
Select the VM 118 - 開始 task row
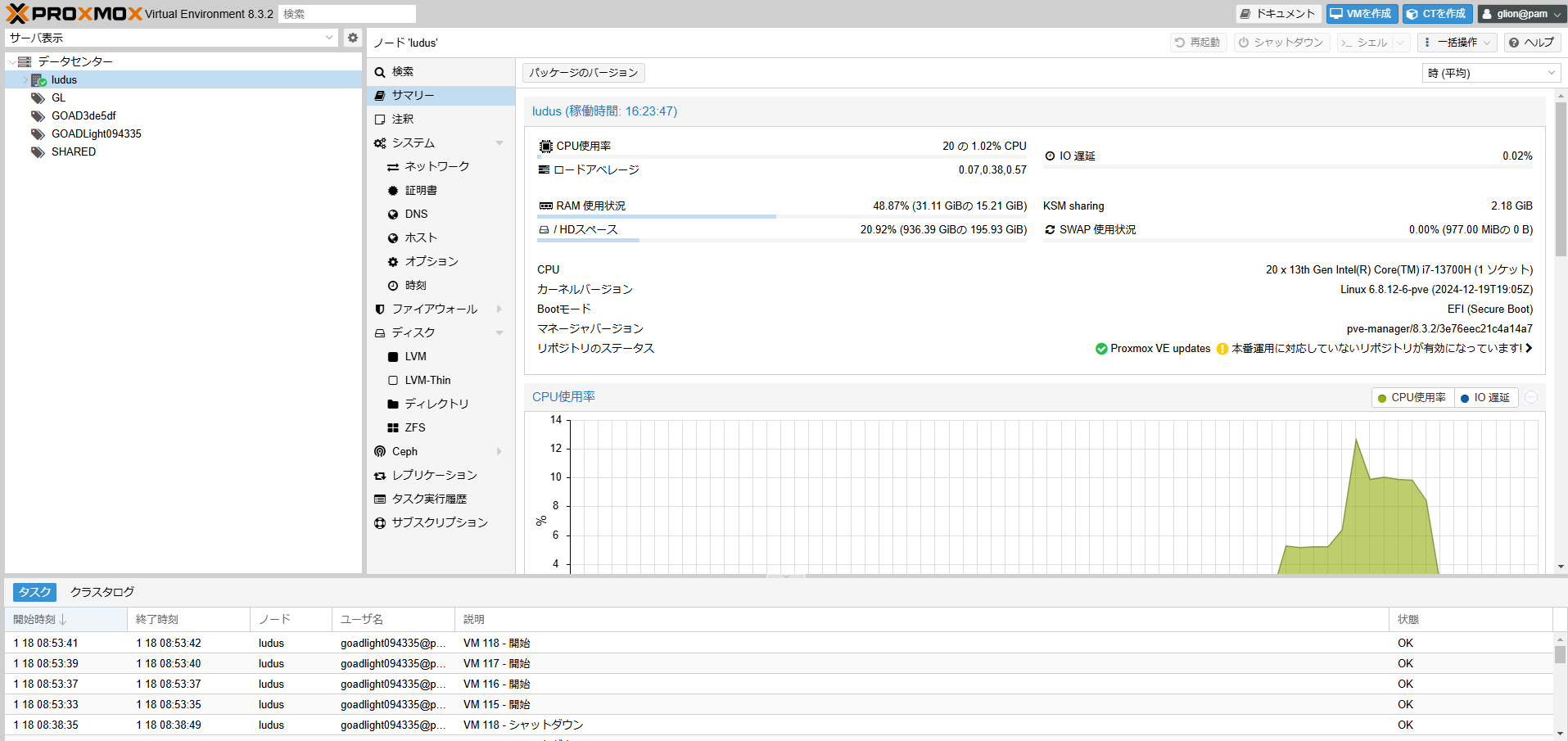[779, 644]
